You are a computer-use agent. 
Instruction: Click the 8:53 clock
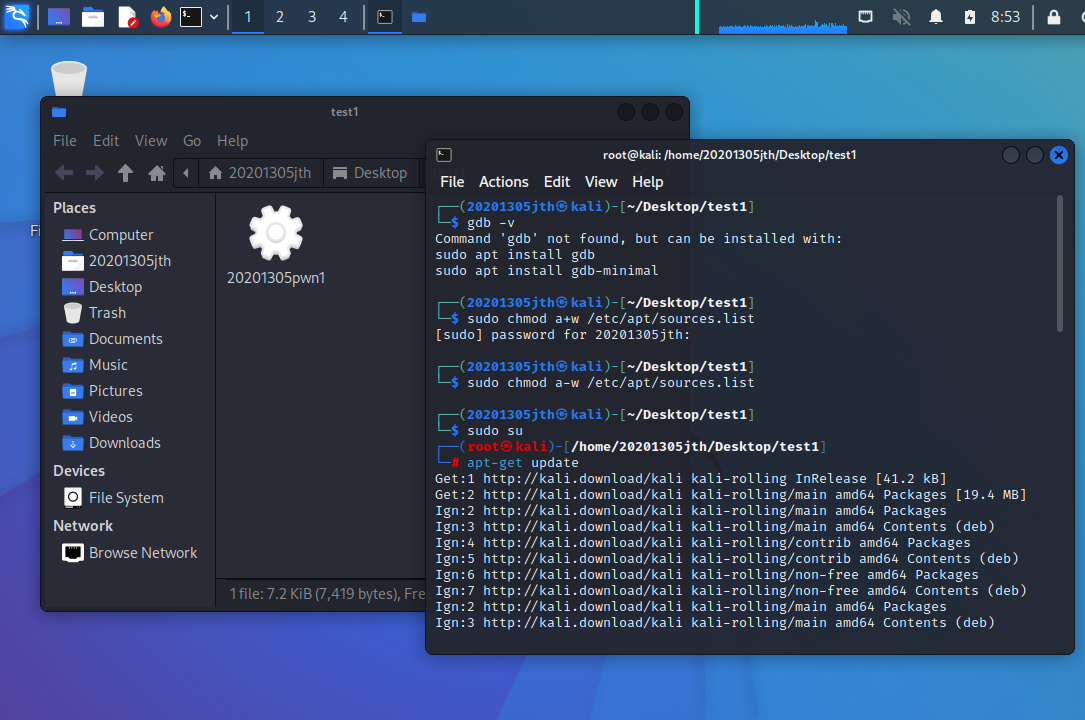(1005, 17)
